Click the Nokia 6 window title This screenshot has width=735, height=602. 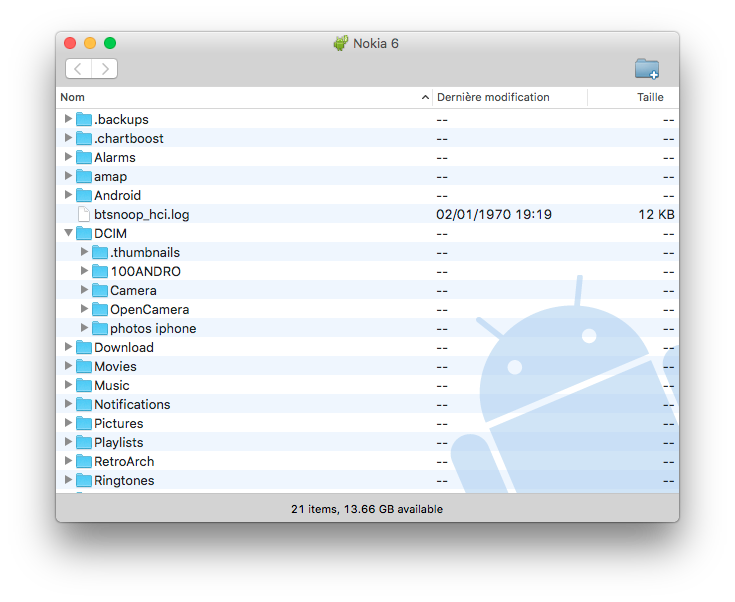point(376,44)
